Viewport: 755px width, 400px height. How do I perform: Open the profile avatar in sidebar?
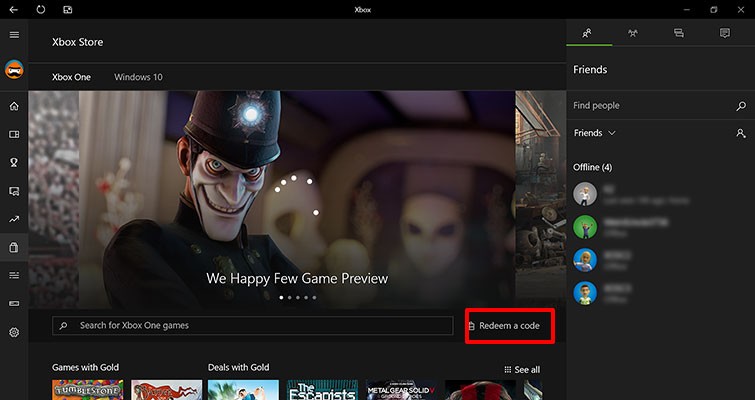coord(14,70)
